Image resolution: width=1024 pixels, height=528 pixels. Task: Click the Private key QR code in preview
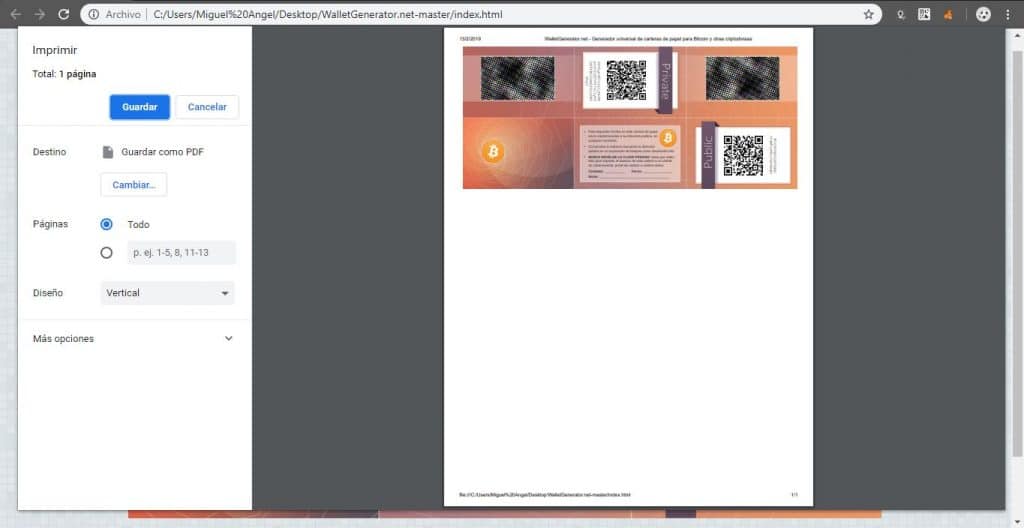626,80
